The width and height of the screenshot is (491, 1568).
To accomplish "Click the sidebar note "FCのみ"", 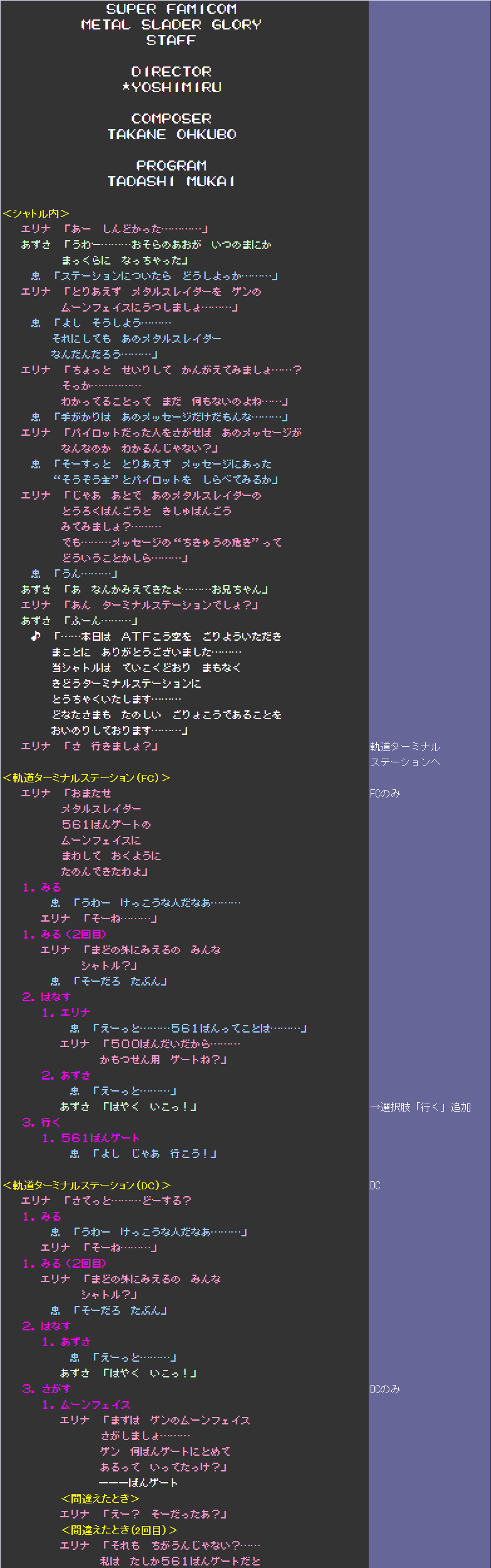I will [x=385, y=793].
